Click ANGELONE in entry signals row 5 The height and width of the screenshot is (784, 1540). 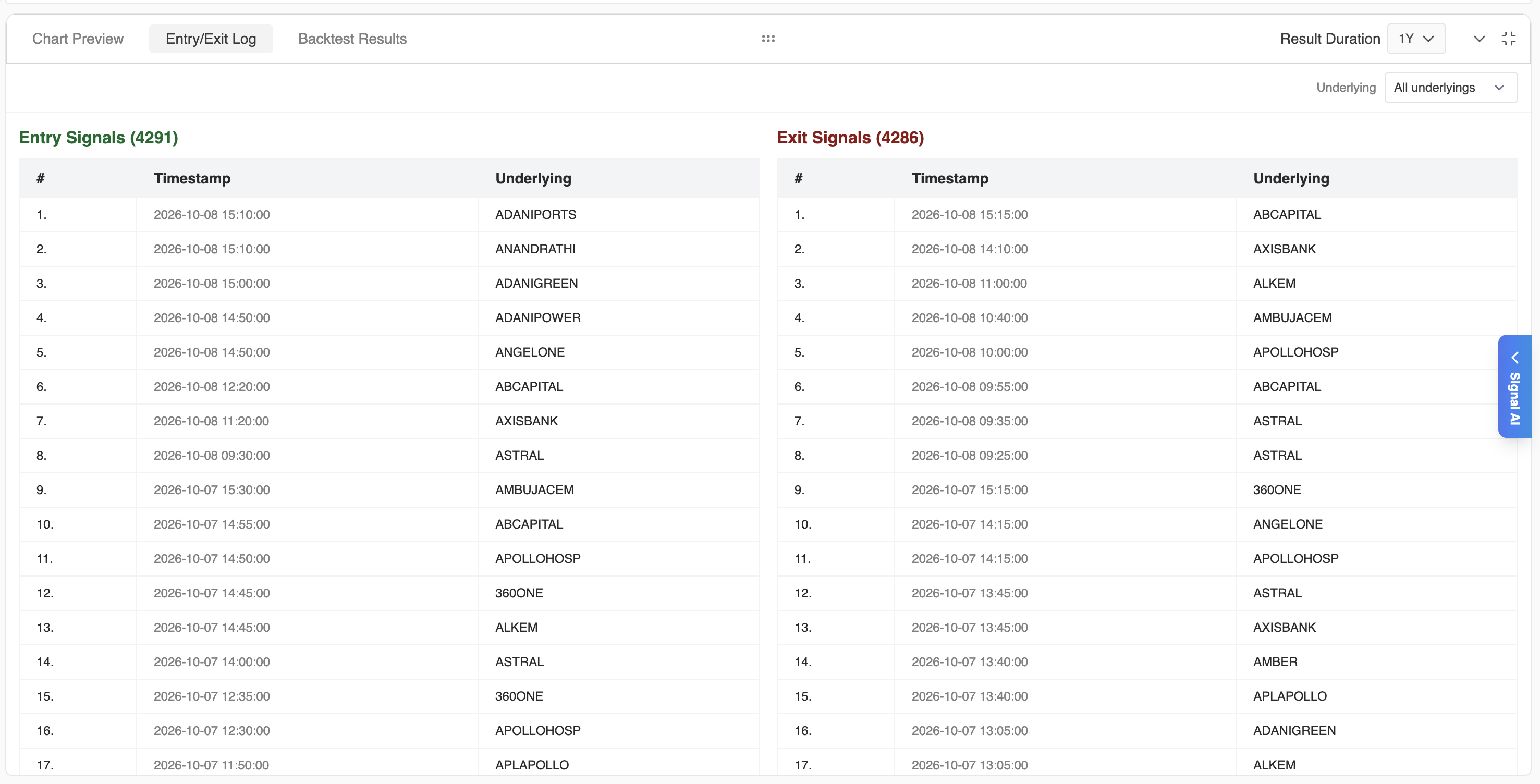pos(530,352)
